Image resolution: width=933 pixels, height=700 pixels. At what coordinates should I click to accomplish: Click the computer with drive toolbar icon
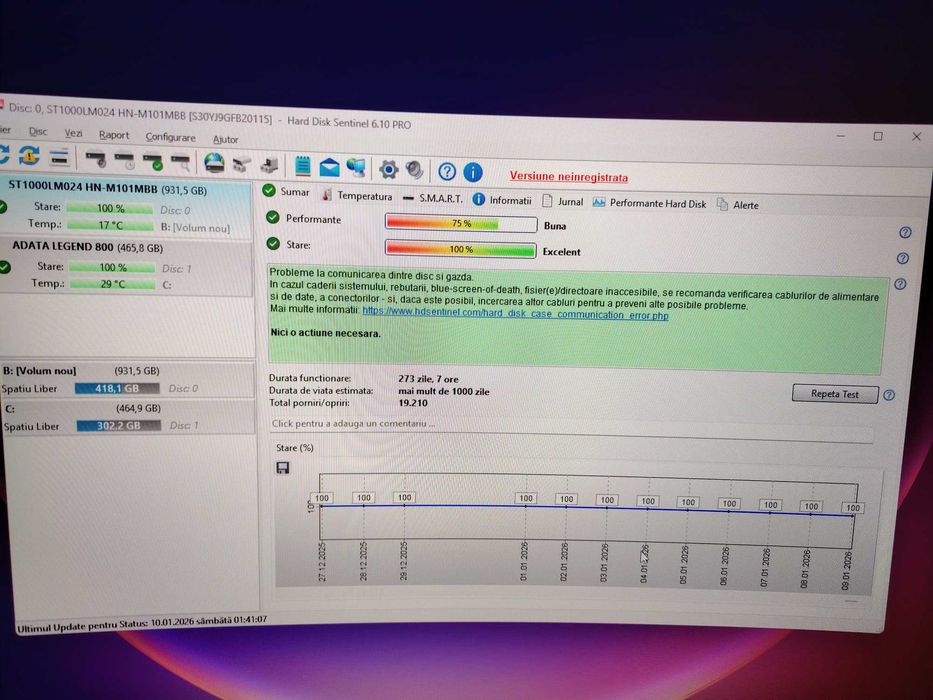pyautogui.click(x=270, y=165)
